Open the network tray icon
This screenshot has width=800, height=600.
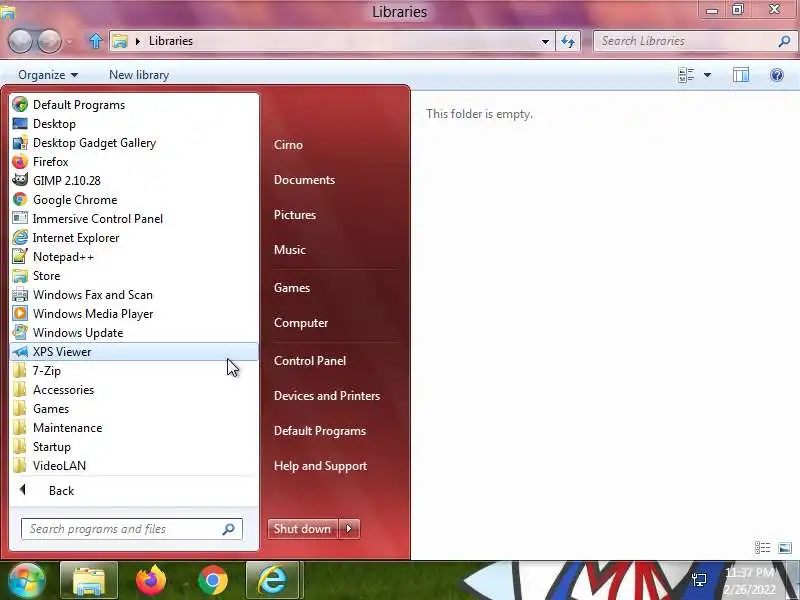pyautogui.click(x=699, y=580)
